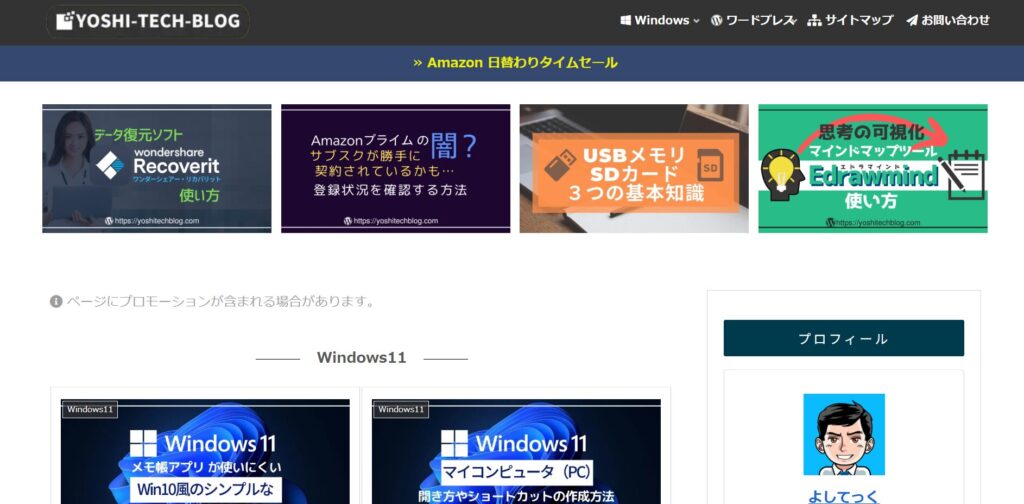Click the プロフィール sidebar heading

[844, 338]
